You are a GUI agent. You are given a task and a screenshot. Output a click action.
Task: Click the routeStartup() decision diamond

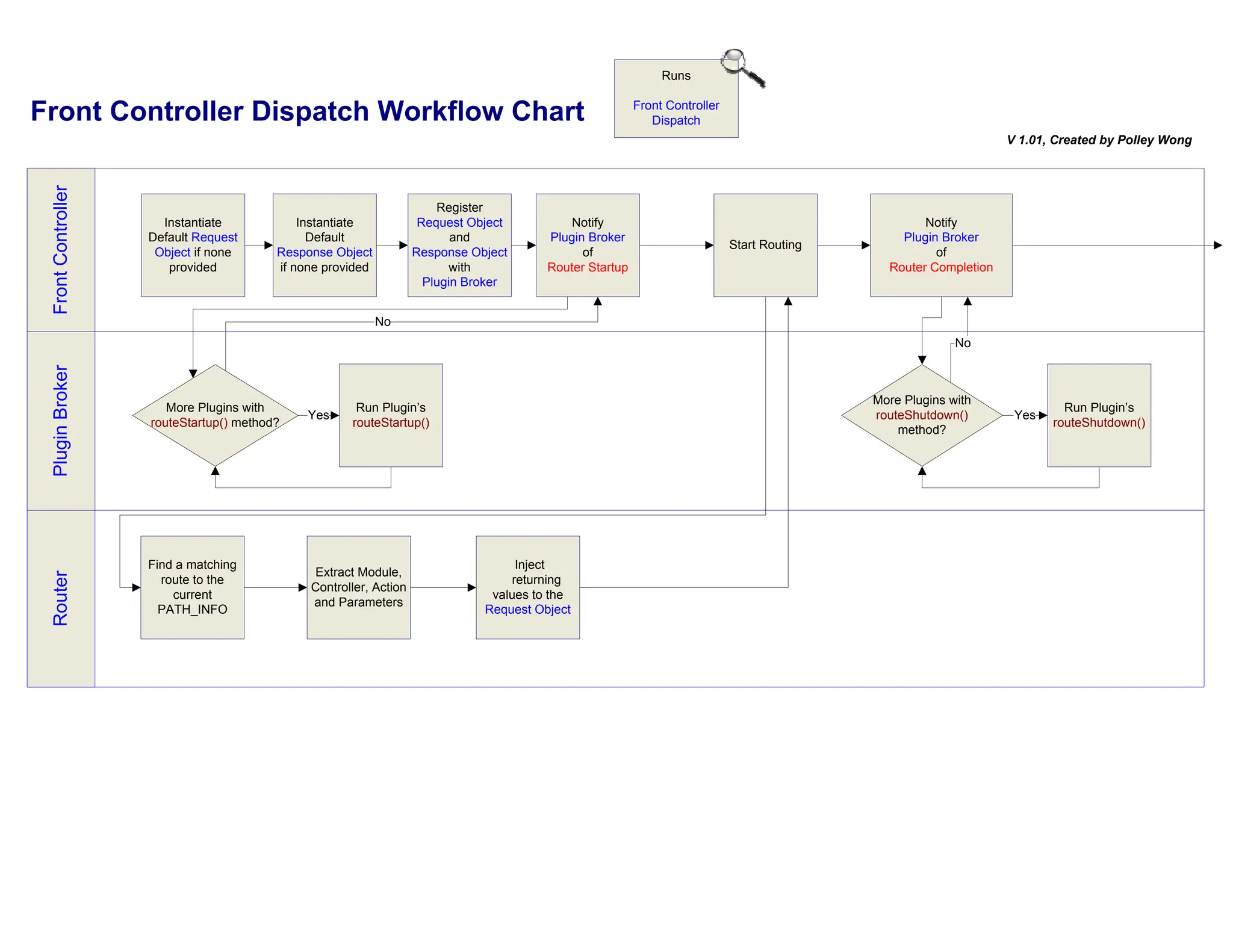[x=215, y=415]
